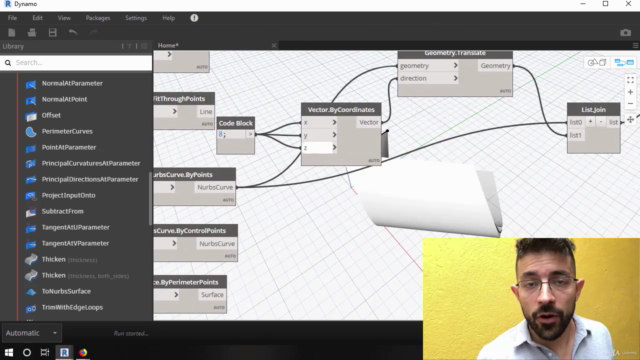Click the Thicken (thickness, both_sides) icon
Image resolution: width=640 pixels, height=360 pixels.
tap(31, 276)
